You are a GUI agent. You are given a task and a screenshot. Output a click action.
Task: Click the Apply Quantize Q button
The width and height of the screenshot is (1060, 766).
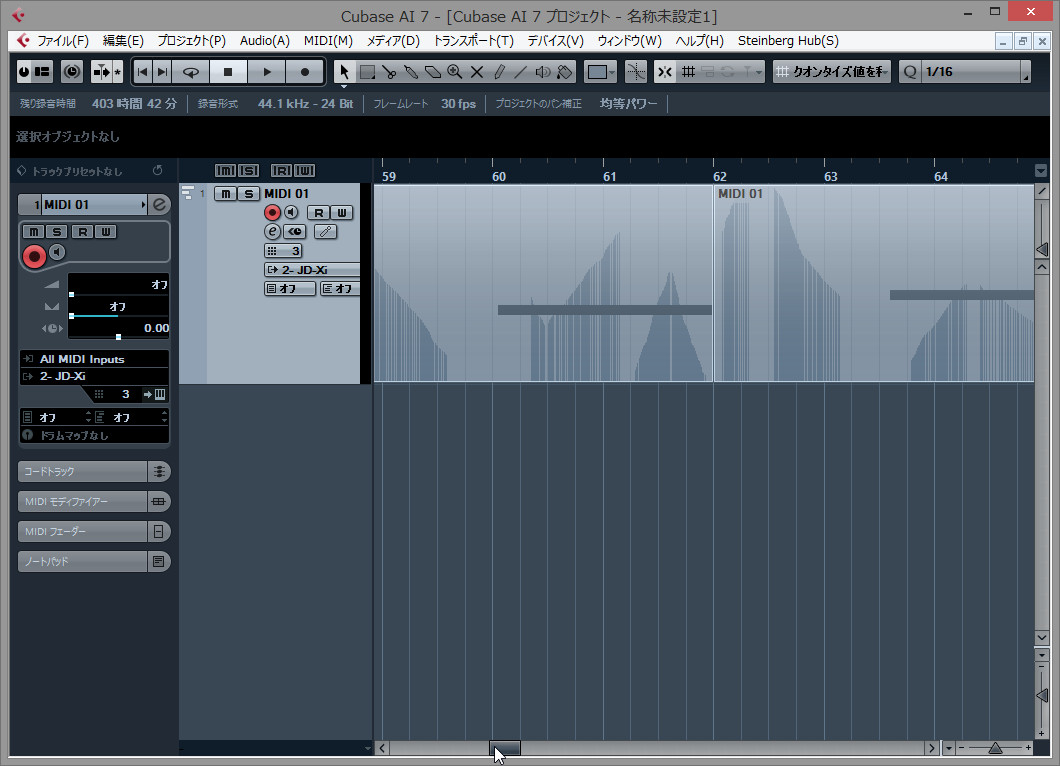910,72
